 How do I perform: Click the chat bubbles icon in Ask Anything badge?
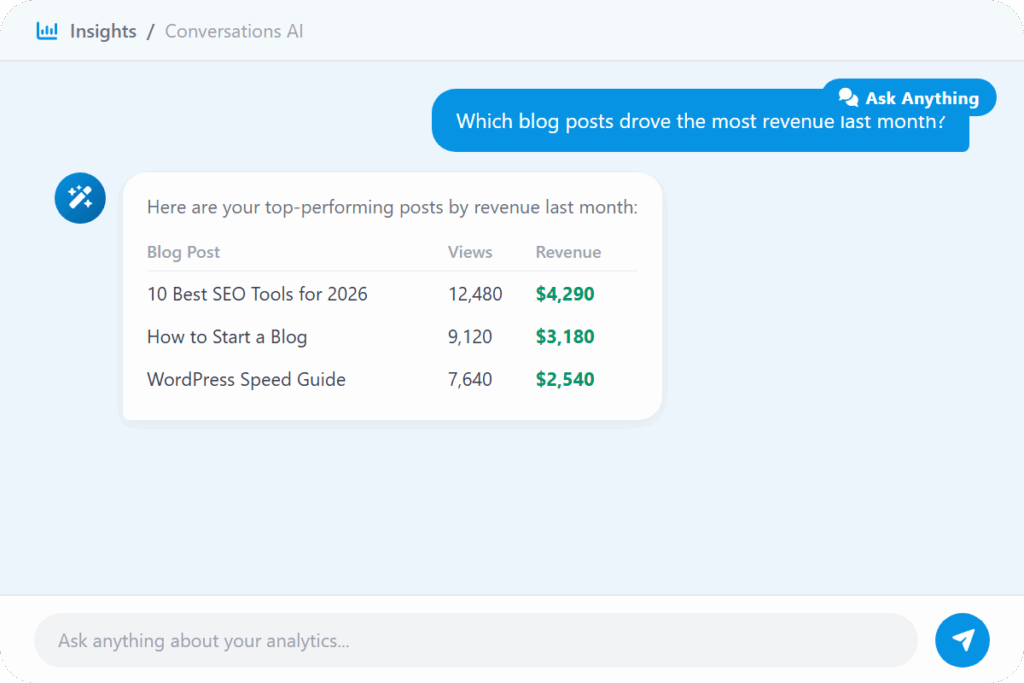click(x=848, y=98)
